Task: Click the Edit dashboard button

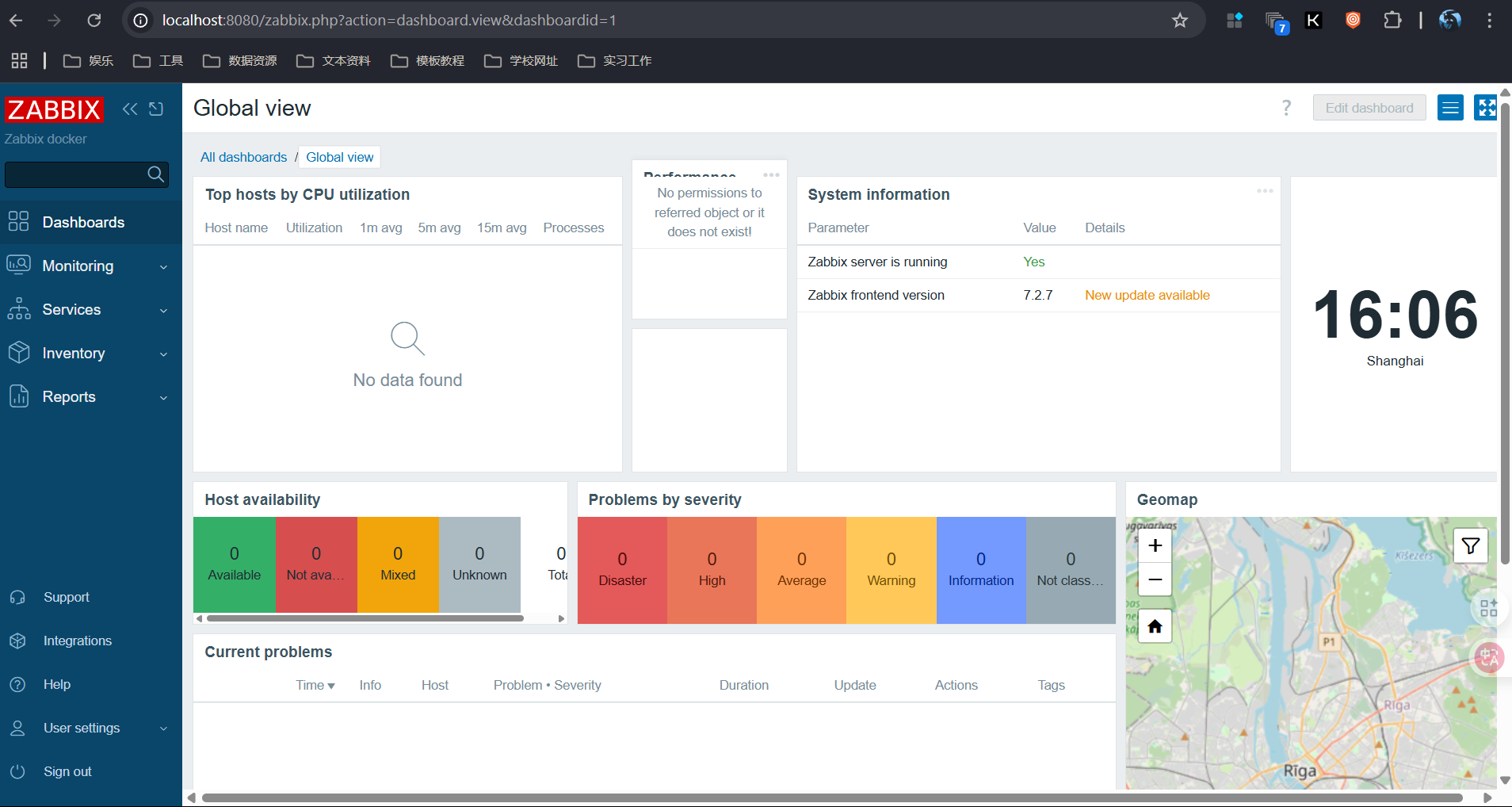Action: [1369, 108]
